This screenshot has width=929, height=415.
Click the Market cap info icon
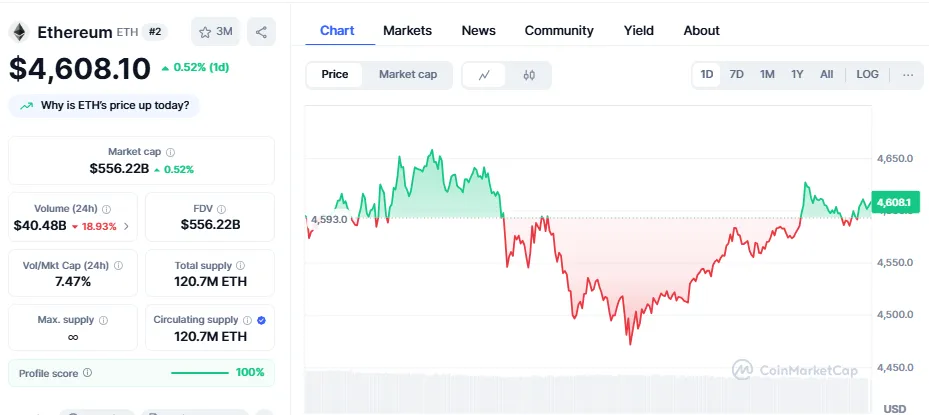[170, 152]
